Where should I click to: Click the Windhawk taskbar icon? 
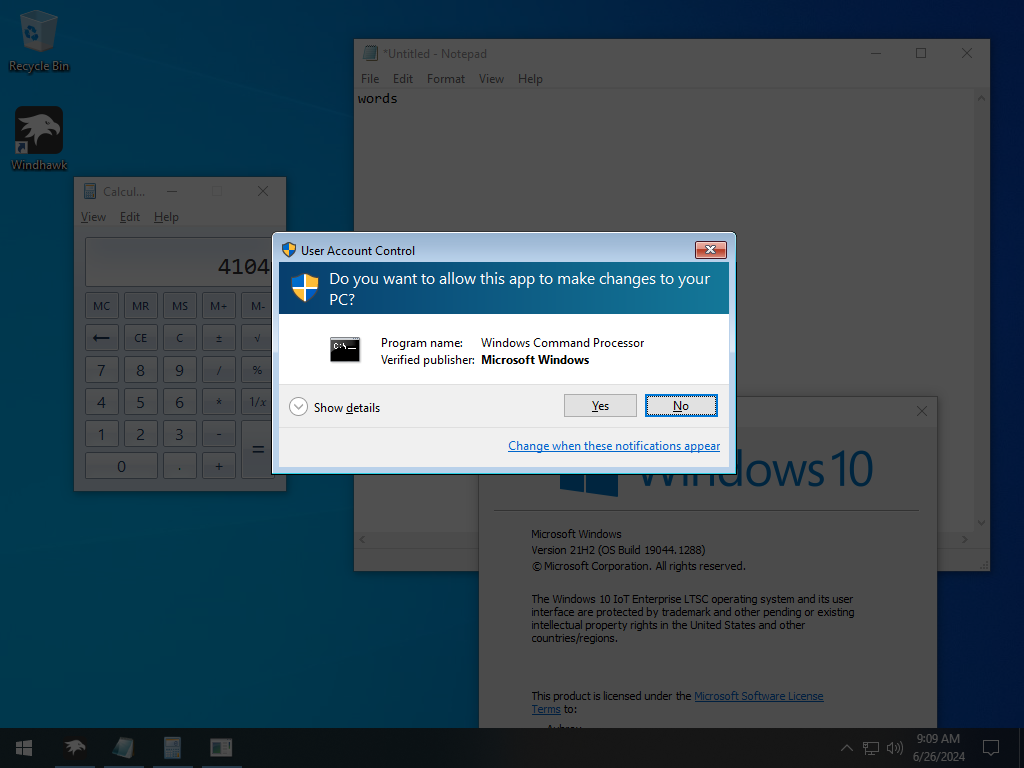pyautogui.click(x=74, y=748)
